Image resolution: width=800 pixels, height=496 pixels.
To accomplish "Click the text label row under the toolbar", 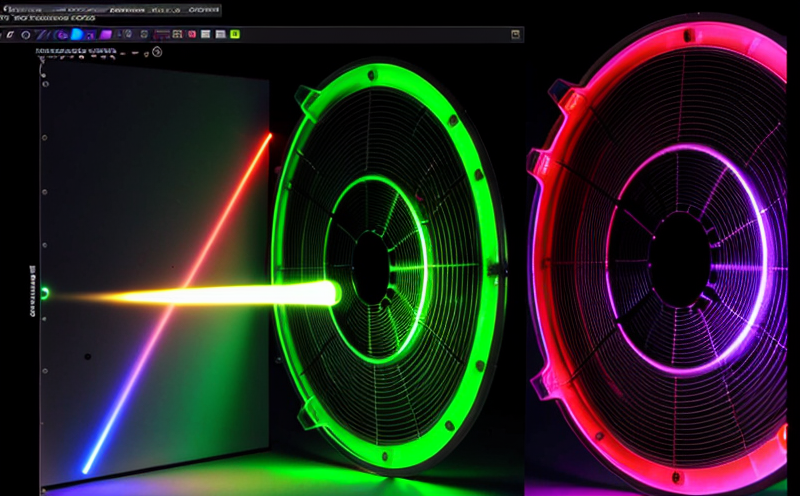I will (x=75, y=50).
